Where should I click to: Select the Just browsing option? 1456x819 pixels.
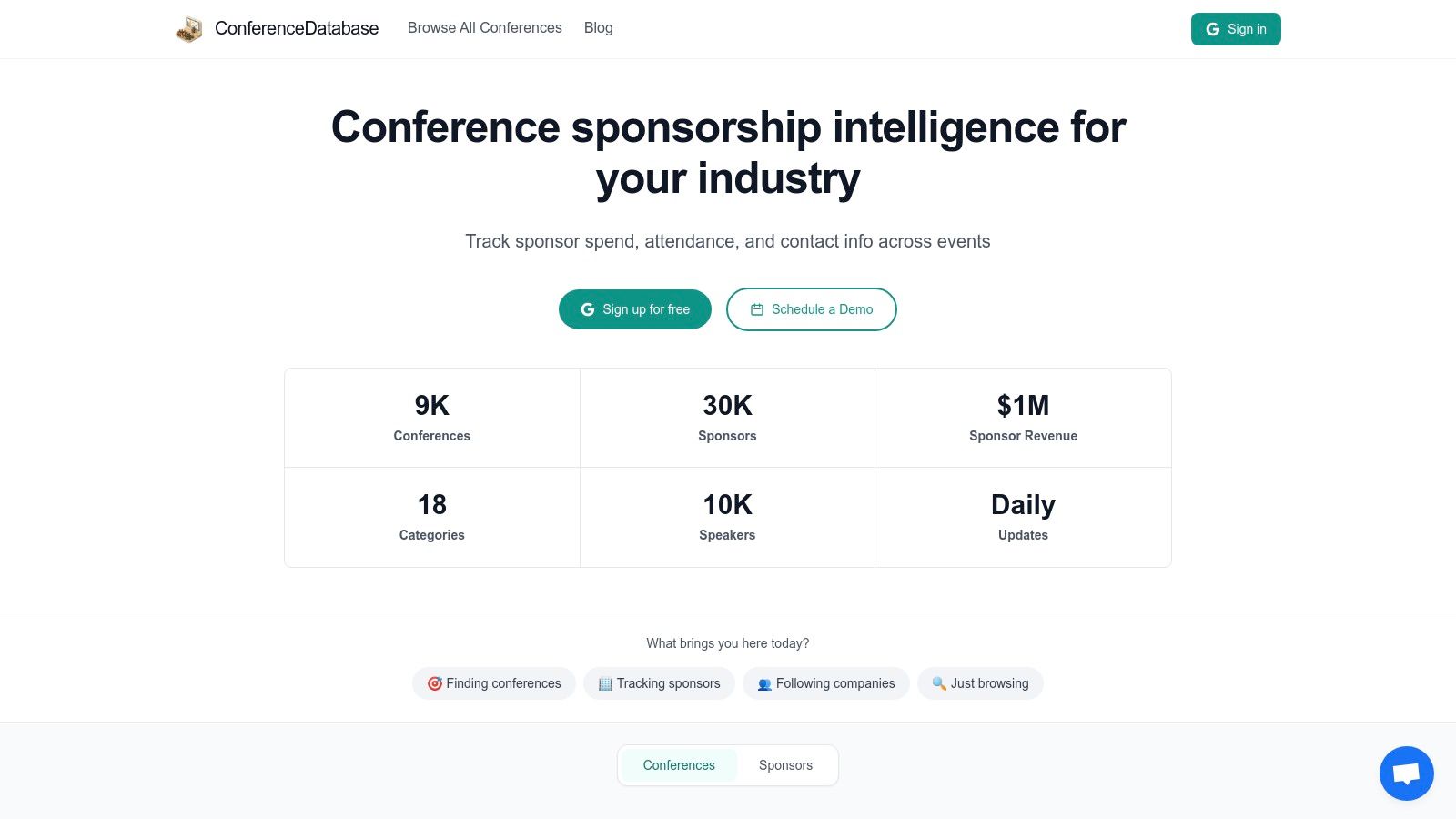click(980, 683)
